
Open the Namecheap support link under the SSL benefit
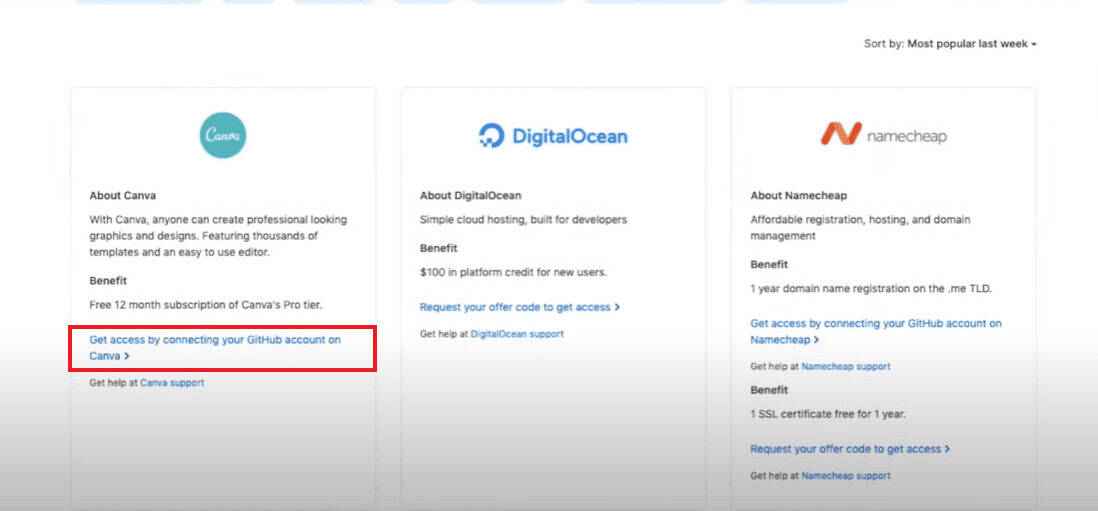846,476
